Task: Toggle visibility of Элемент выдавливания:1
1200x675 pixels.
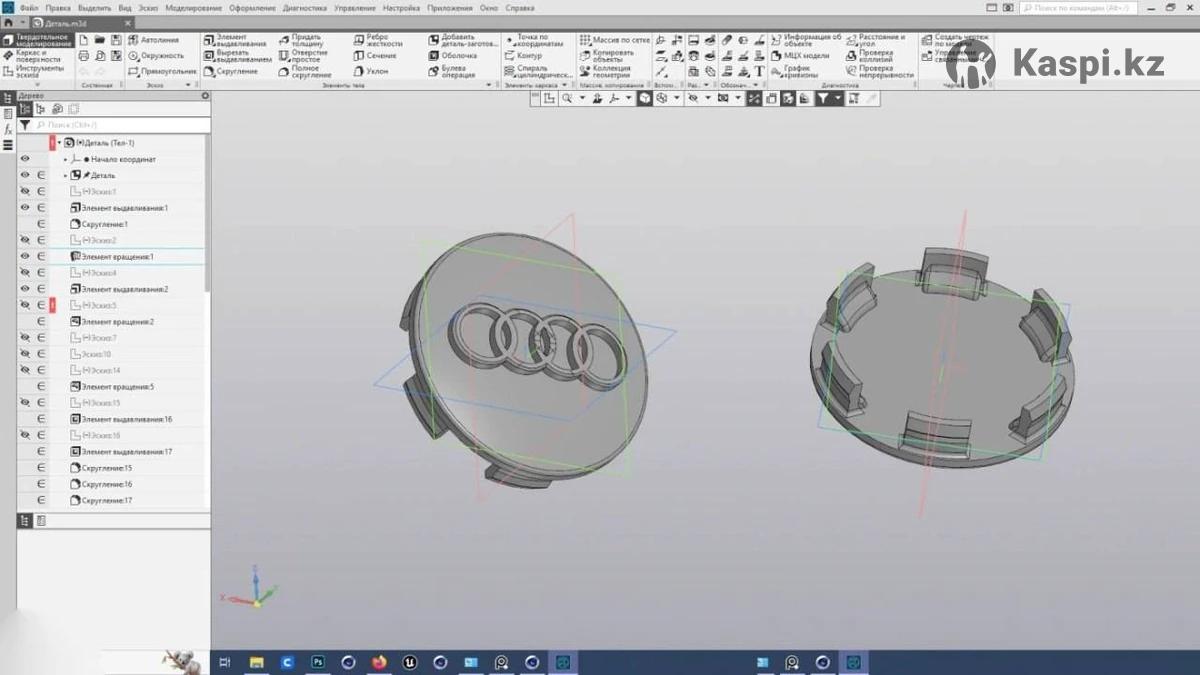Action: pyautogui.click(x=25, y=208)
